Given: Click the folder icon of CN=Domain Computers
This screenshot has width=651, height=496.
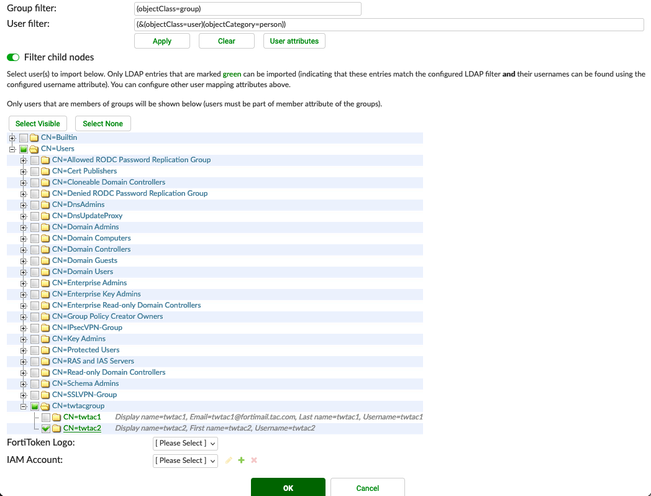Looking at the screenshot, I should pyautogui.click(x=45, y=238).
